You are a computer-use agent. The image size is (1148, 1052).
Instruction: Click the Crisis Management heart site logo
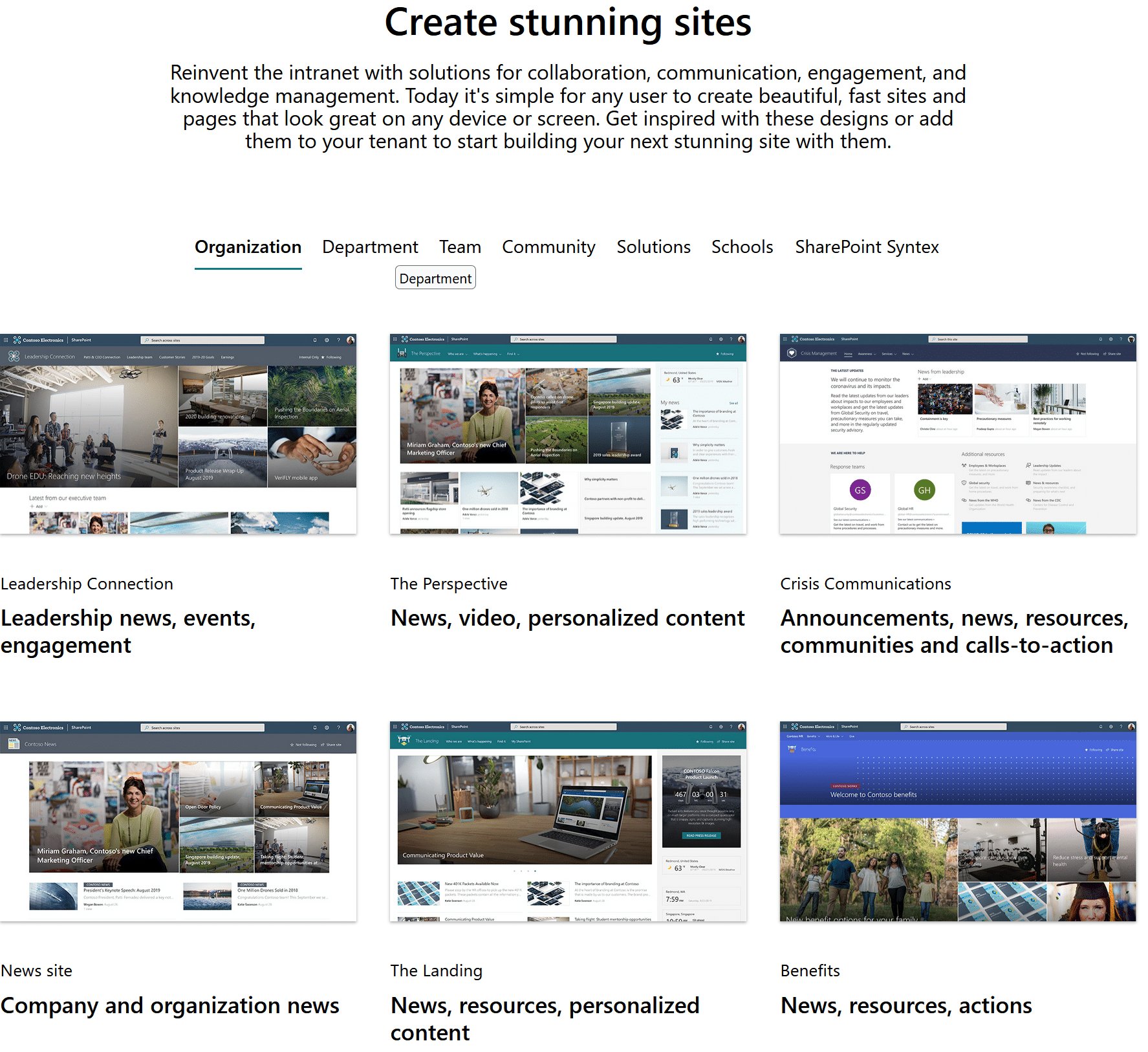coord(792,353)
